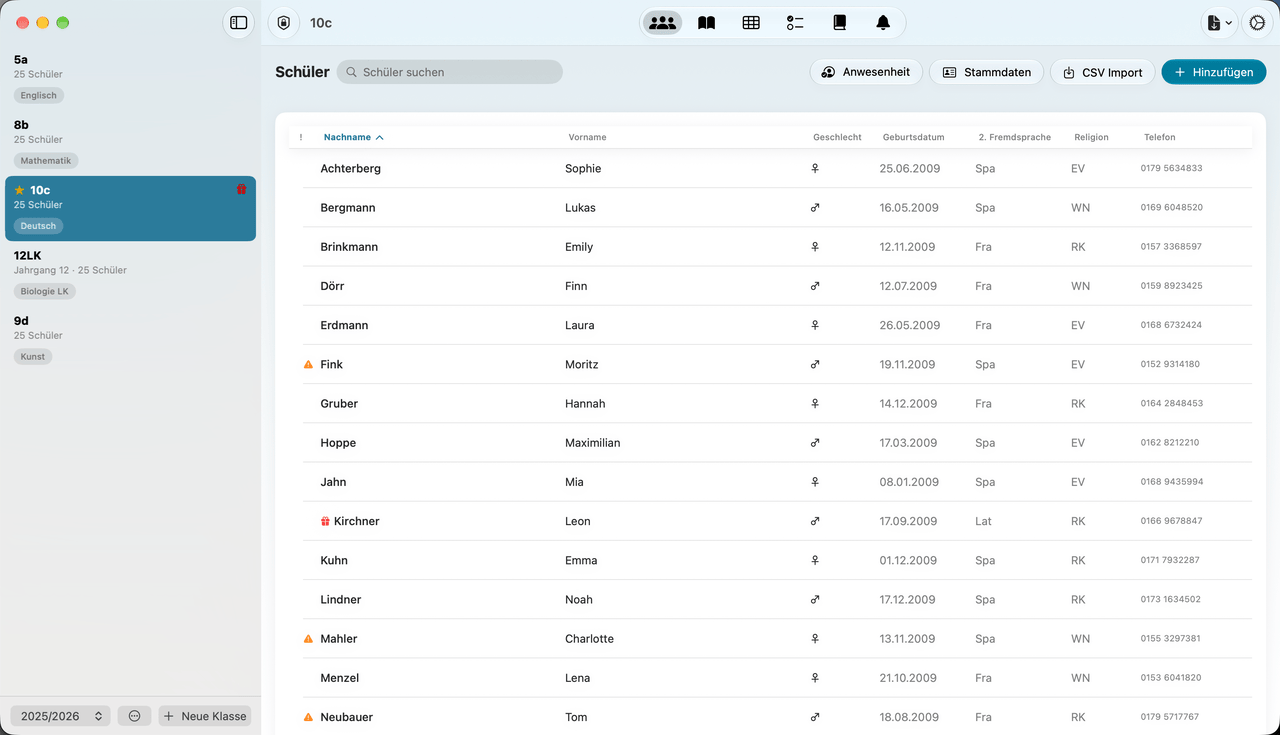Click the exclamation mark column header
Image resolution: width=1280 pixels, height=735 pixels.
[301, 137]
